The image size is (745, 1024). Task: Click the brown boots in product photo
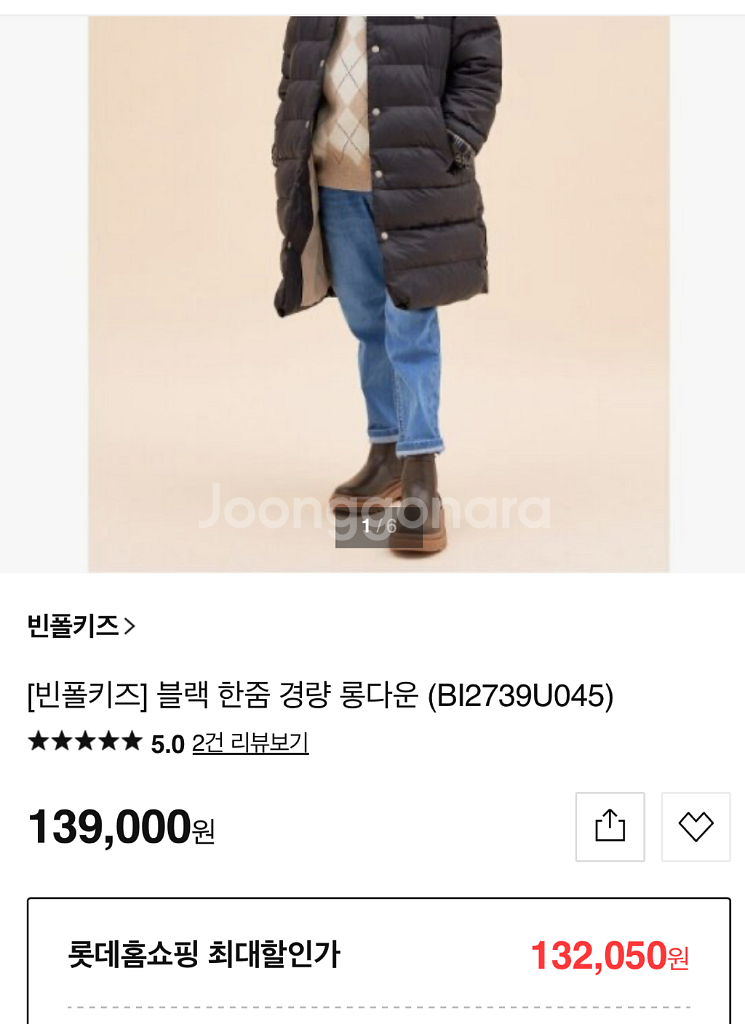pos(390,496)
